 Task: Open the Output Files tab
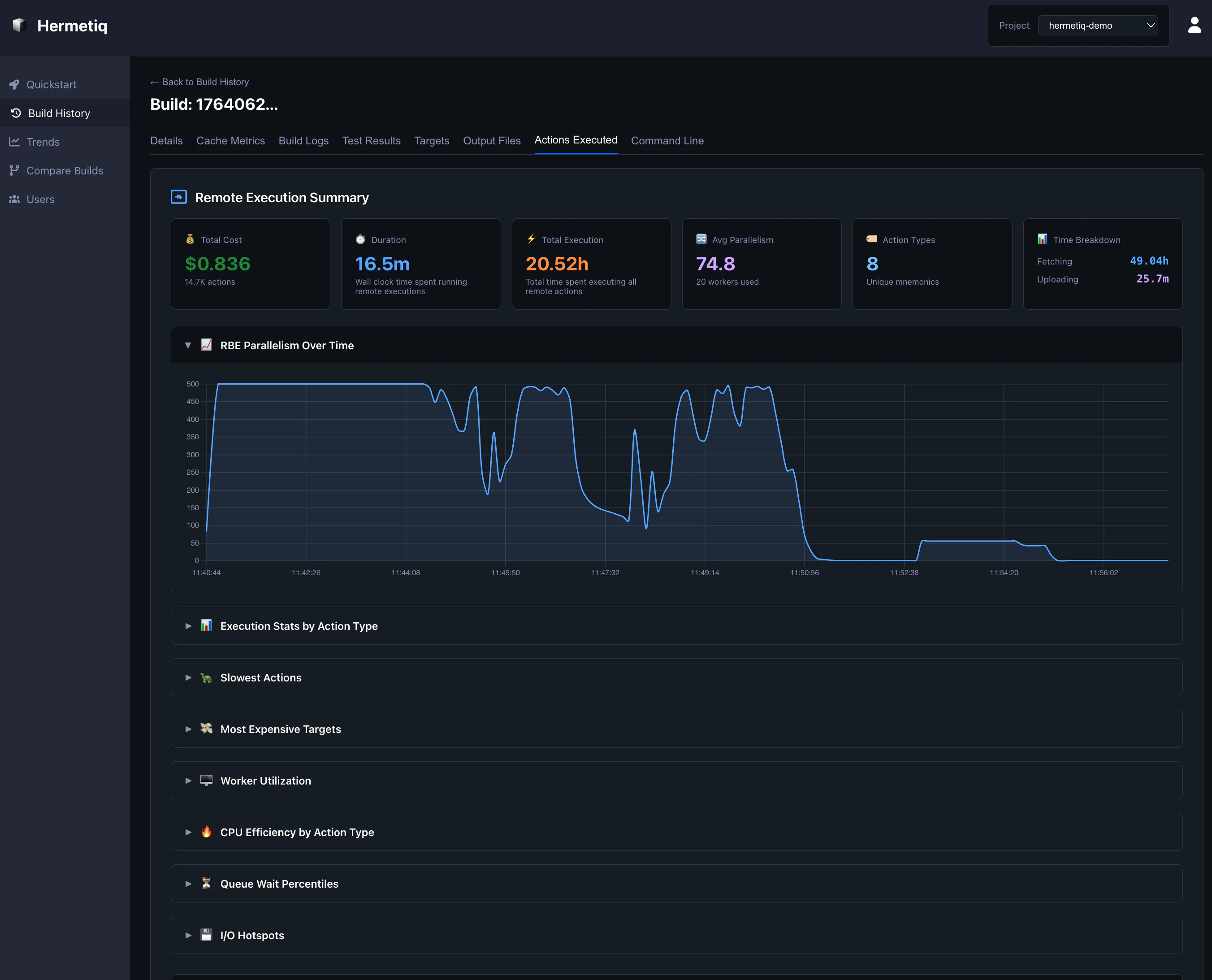point(492,141)
